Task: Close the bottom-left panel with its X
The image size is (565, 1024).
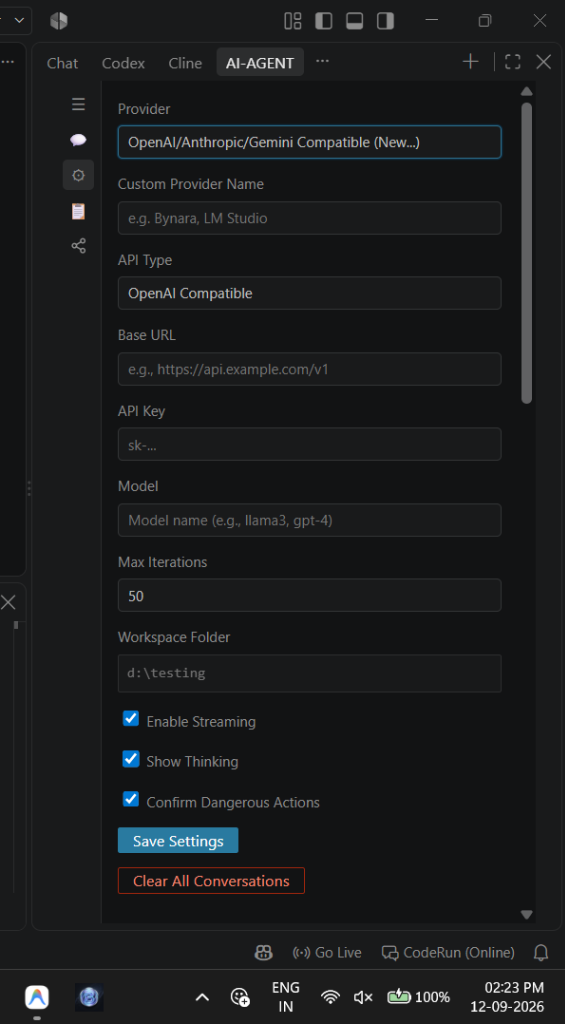Action: (8, 602)
